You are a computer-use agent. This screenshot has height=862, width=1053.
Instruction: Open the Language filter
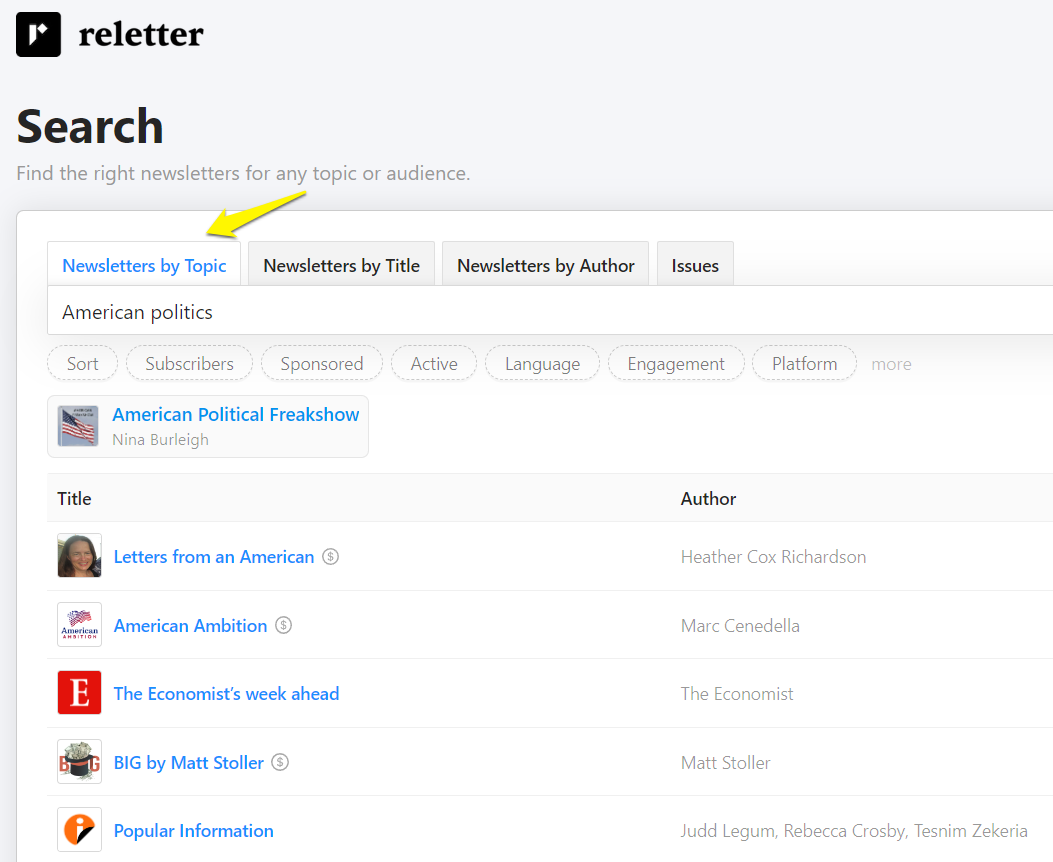(542, 363)
